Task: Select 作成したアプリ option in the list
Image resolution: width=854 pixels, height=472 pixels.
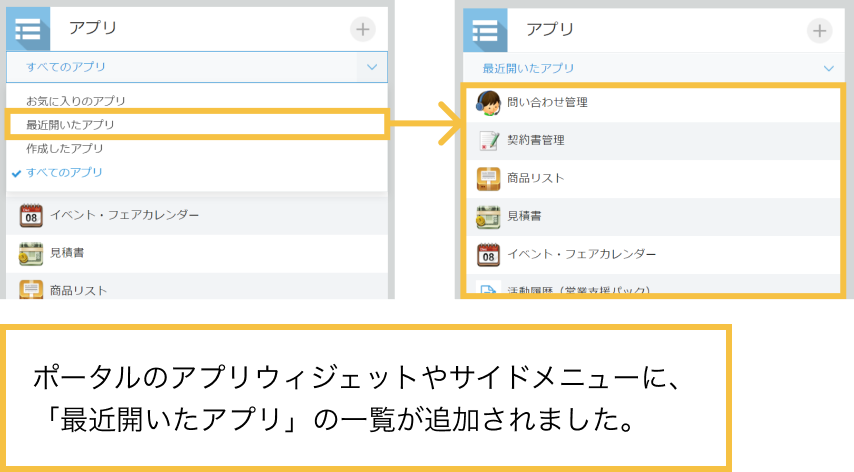Action: [x=64, y=148]
